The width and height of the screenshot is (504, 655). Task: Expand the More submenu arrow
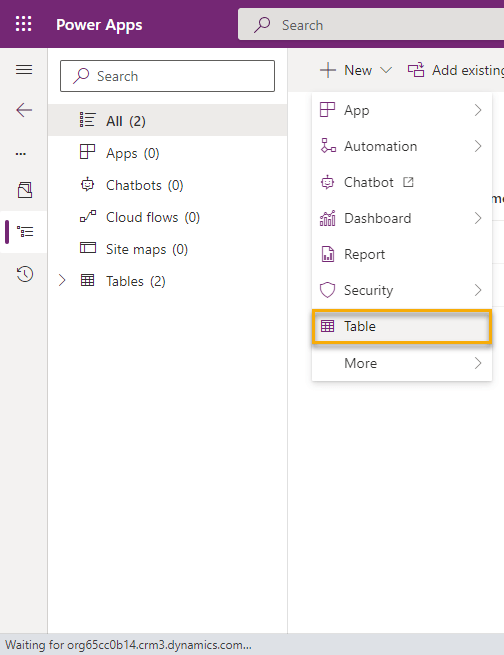pos(478,363)
